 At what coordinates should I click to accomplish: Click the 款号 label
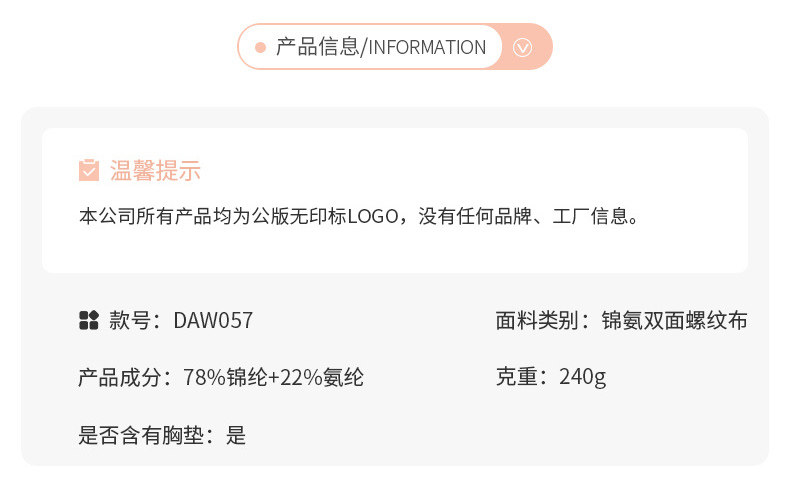tap(129, 321)
